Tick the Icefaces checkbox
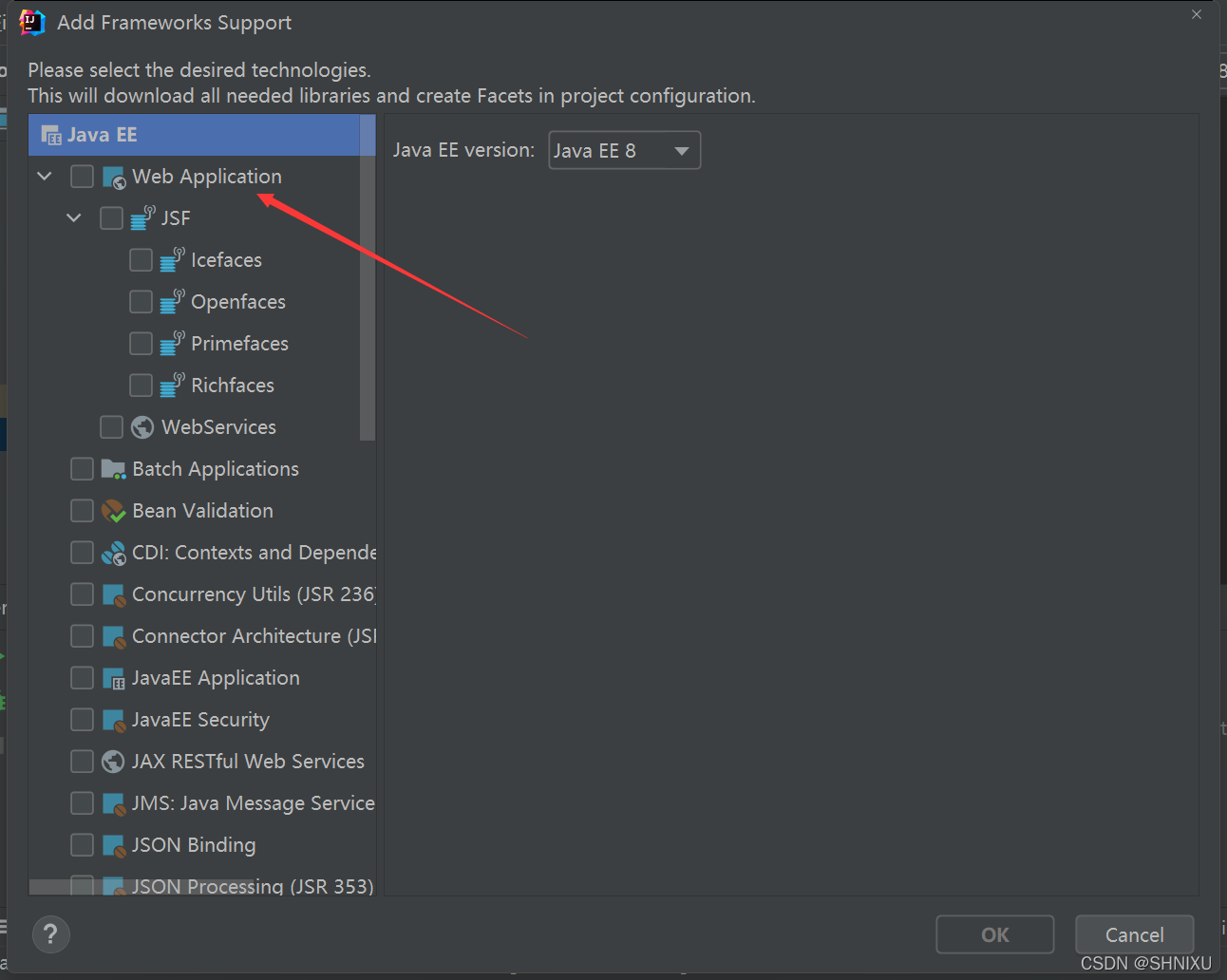 click(141, 260)
